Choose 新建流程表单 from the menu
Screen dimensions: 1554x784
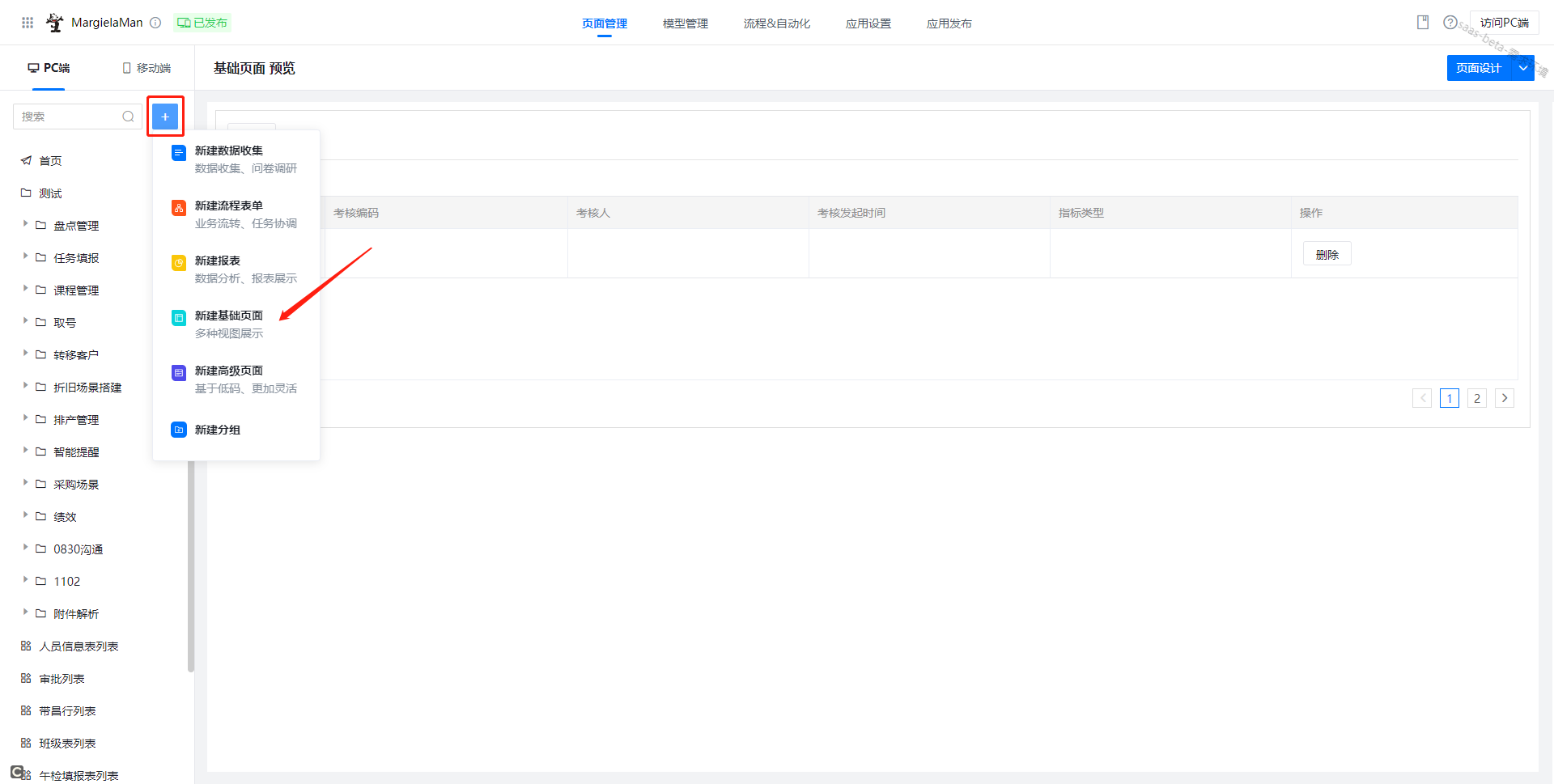point(236,214)
